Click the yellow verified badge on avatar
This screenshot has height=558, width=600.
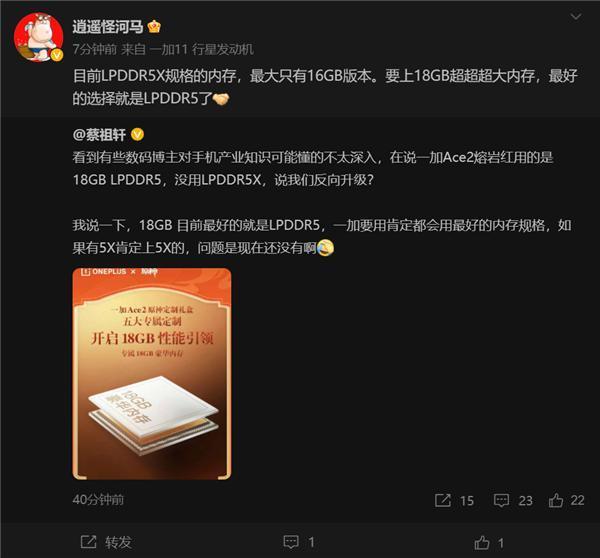pos(57,55)
